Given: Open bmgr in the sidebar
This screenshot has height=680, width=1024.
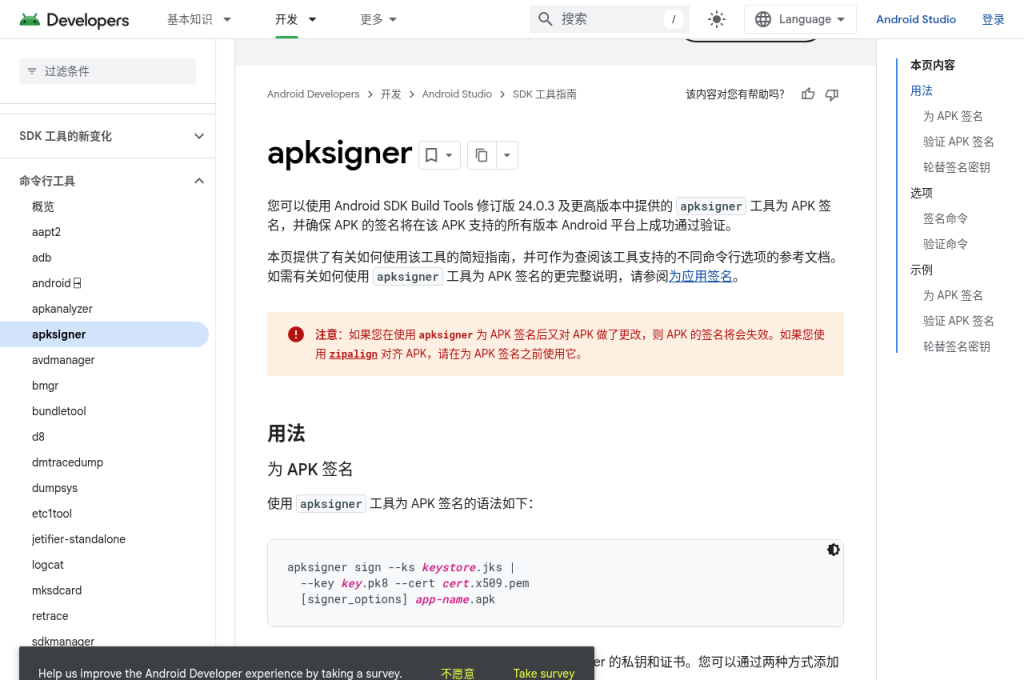Looking at the screenshot, I should click(x=45, y=385).
